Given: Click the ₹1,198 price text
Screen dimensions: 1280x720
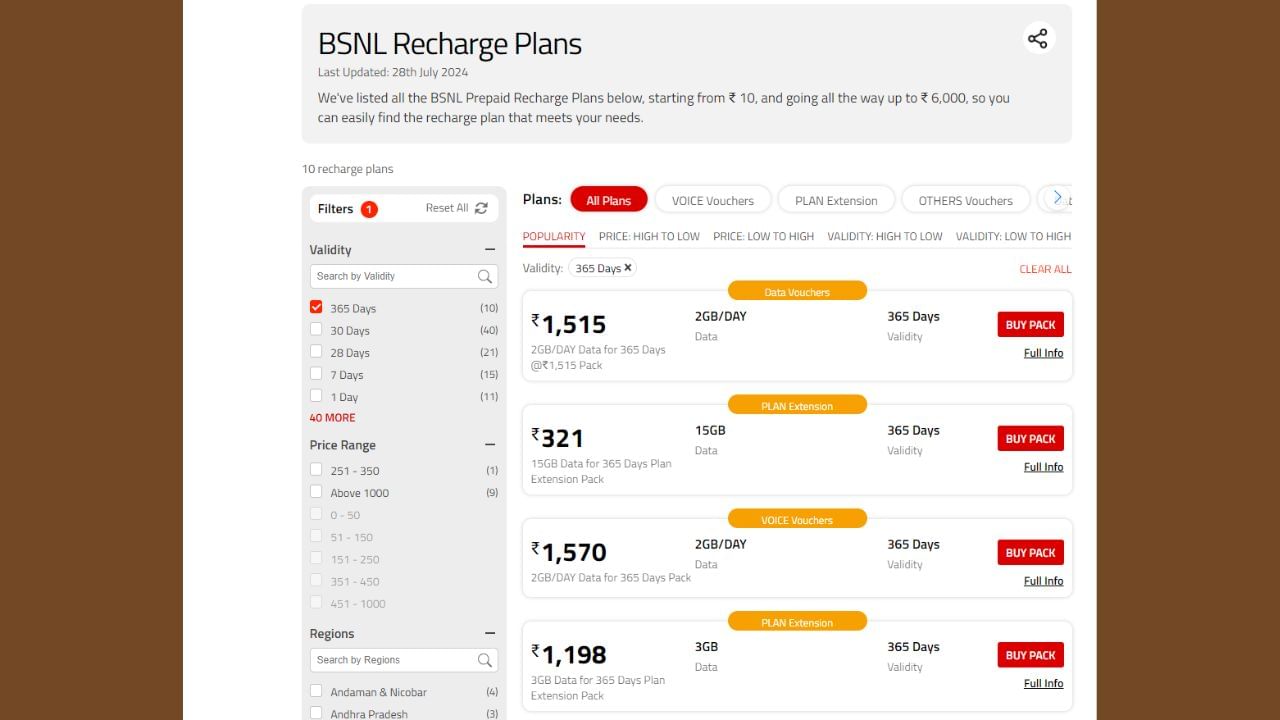Looking at the screenshot, I should click(569, 655).
